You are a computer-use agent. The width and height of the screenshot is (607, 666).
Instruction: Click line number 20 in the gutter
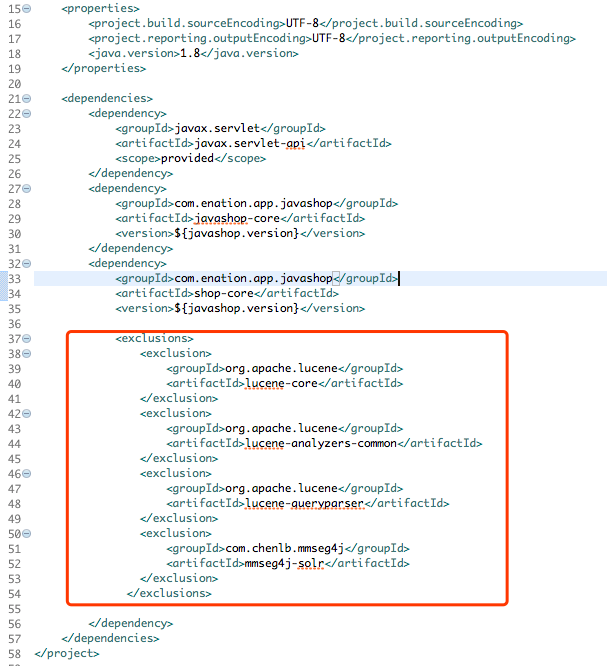(x=14, y=84)
